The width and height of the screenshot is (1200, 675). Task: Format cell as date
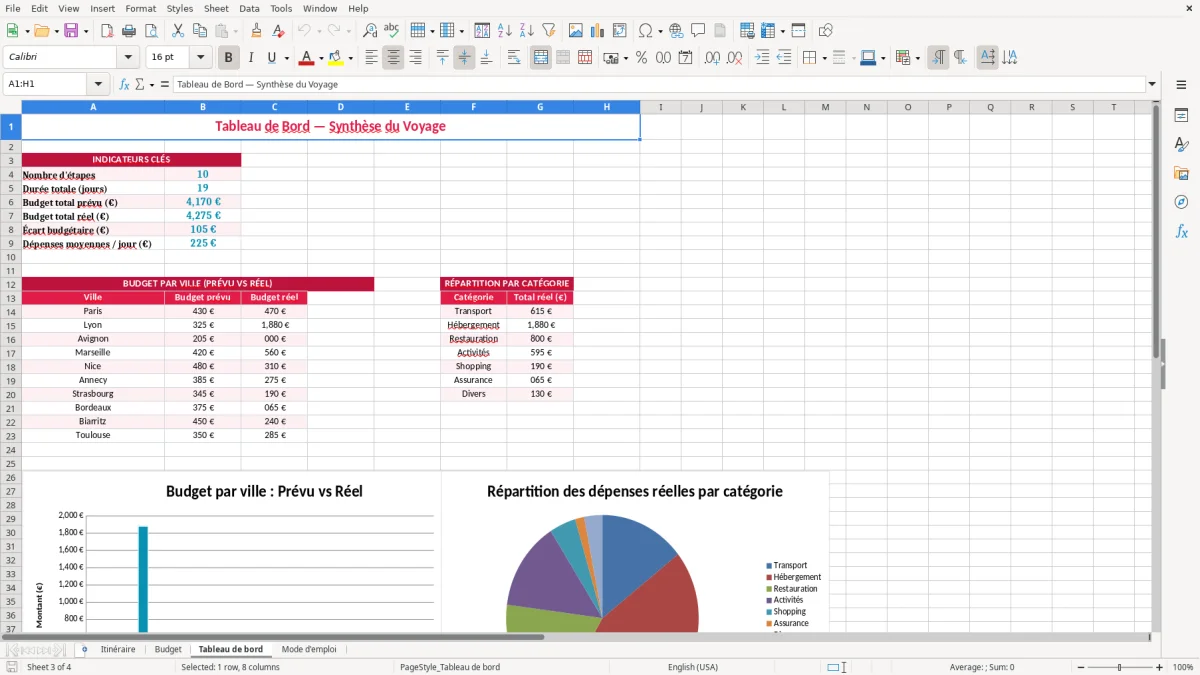(x=685, y=58)
